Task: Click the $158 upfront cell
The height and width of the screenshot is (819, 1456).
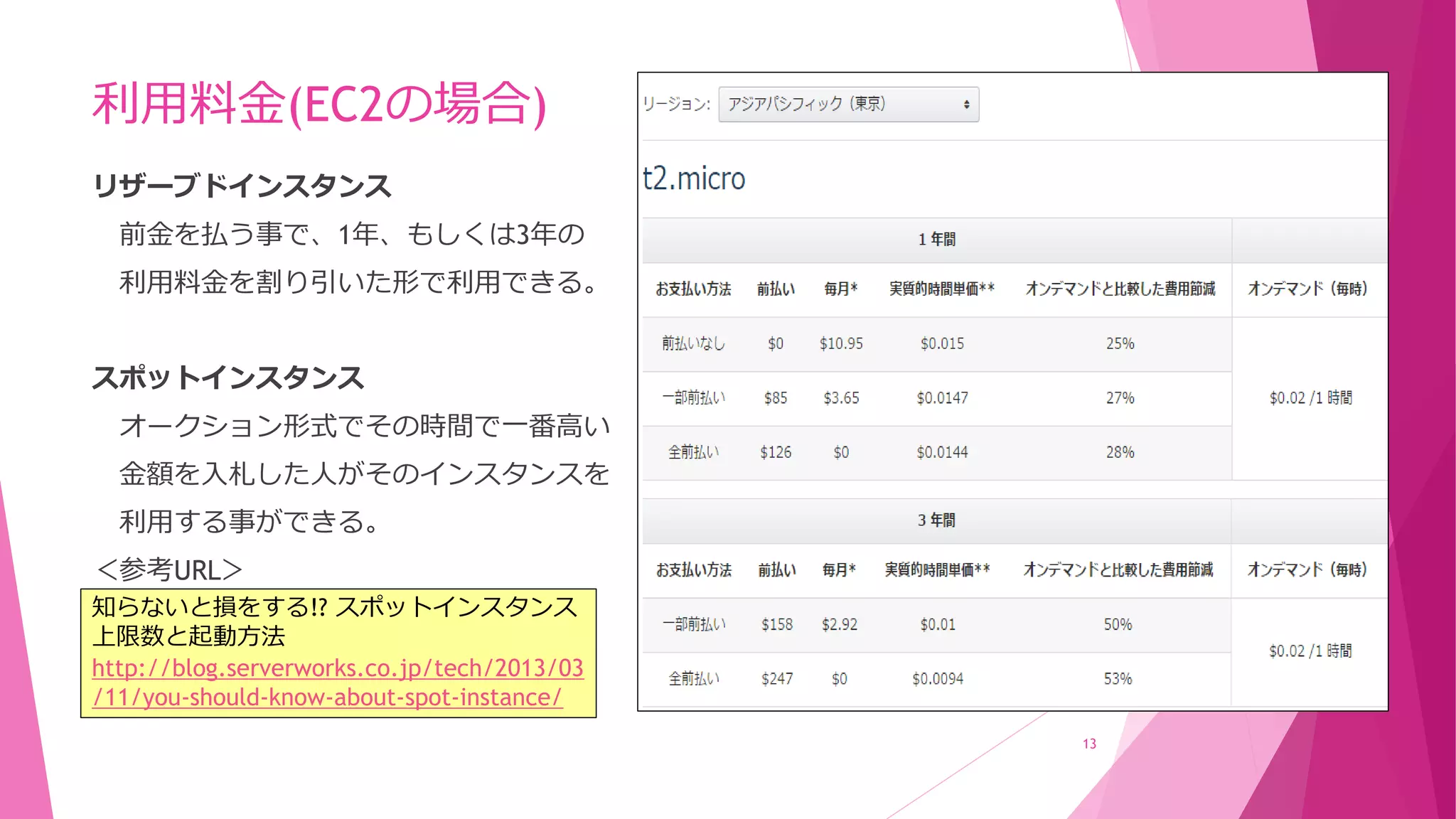Action: click(x=777, y=625)
